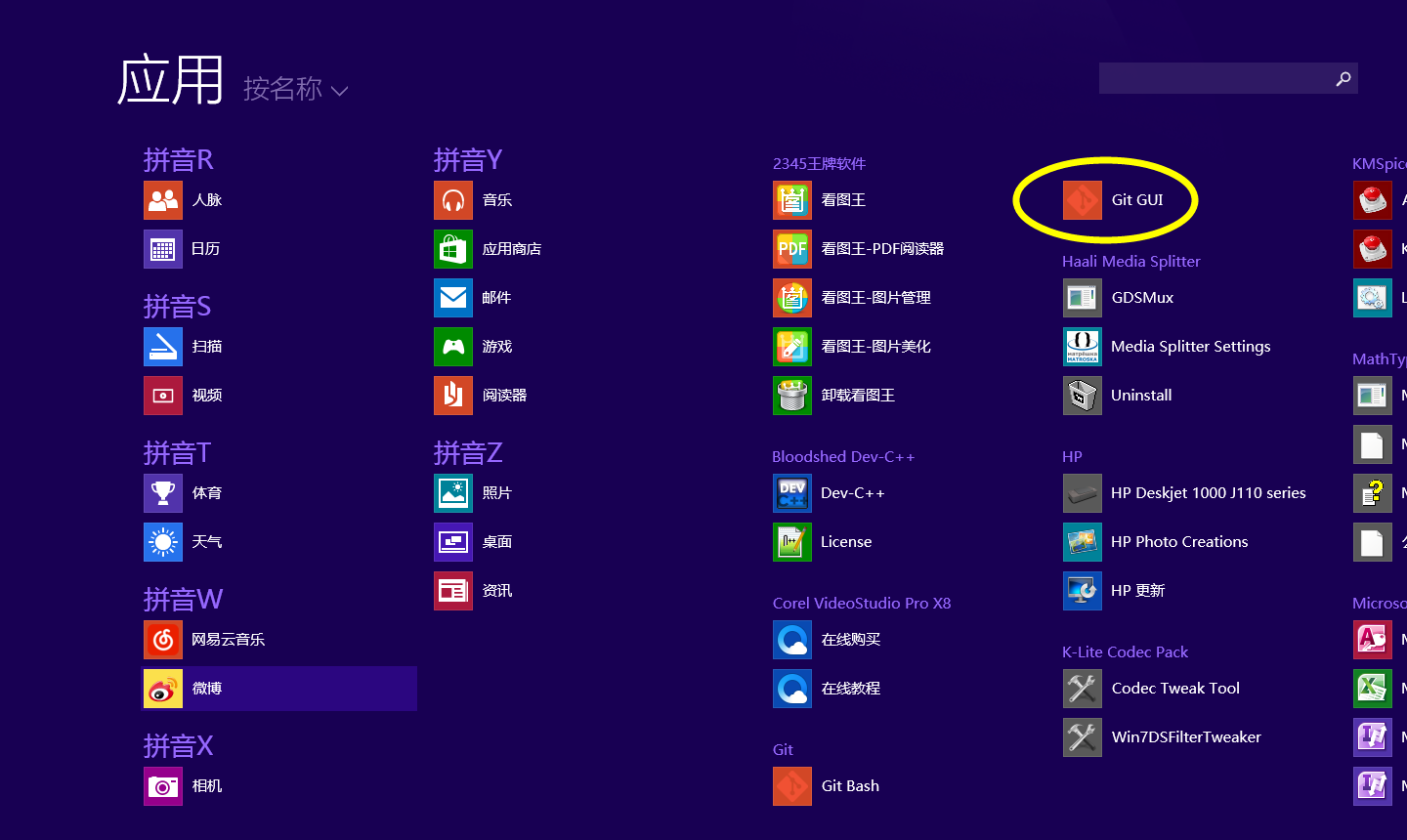Click the search magnifier button
Viewport: 1407px width, 840px height.
pos(1343,79)
